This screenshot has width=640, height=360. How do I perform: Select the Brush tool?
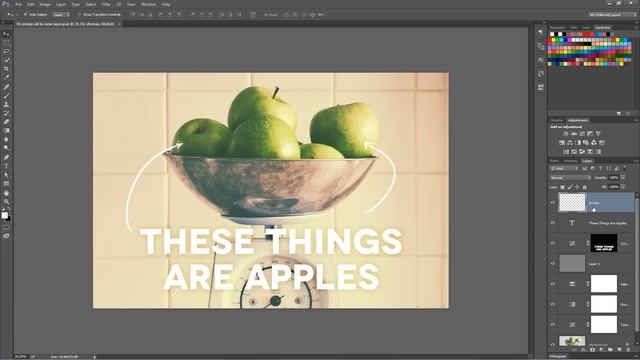pyautogui.click(x=6, y=96)
